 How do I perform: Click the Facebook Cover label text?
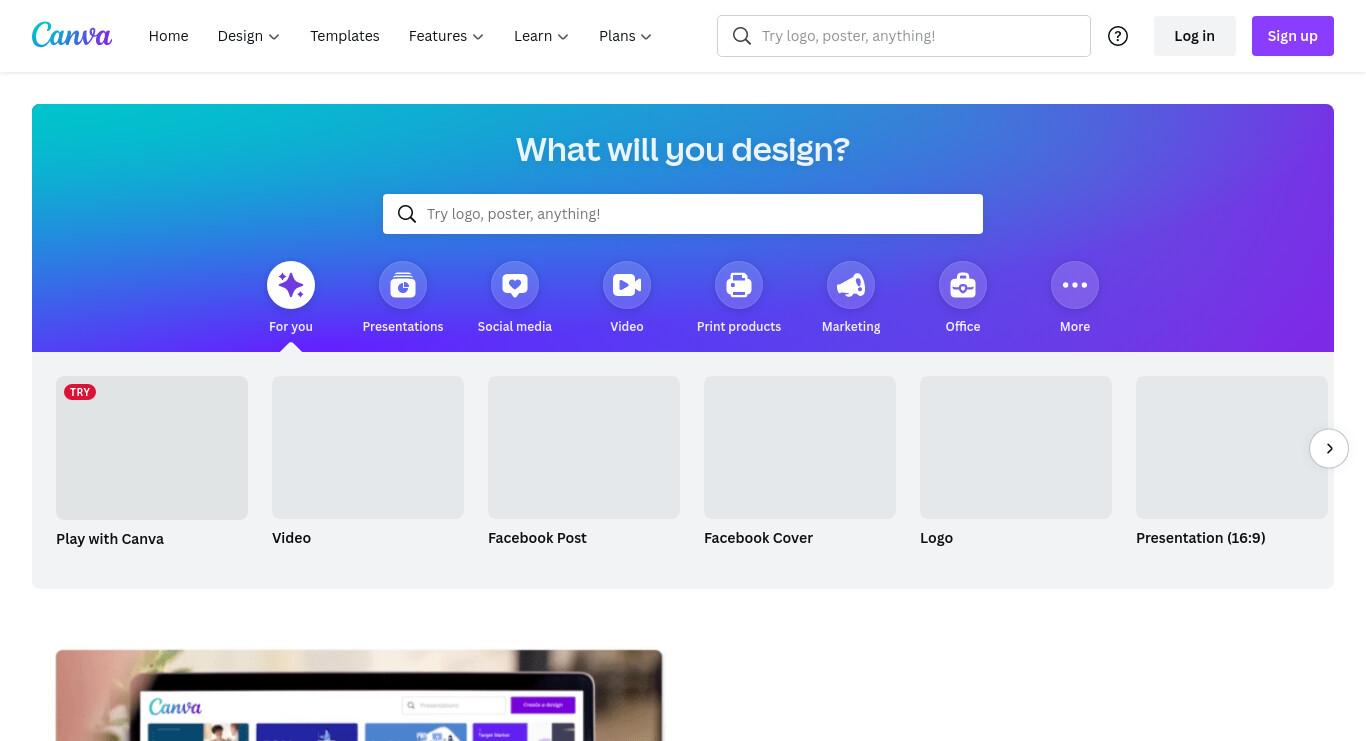click(x=758, y=538)
